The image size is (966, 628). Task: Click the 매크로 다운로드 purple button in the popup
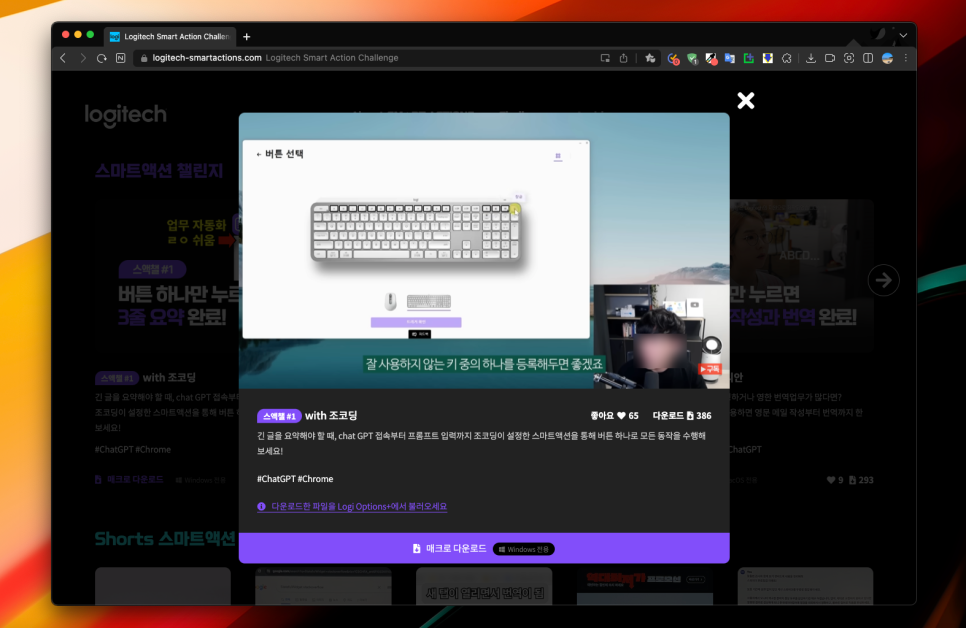(484, 548)
